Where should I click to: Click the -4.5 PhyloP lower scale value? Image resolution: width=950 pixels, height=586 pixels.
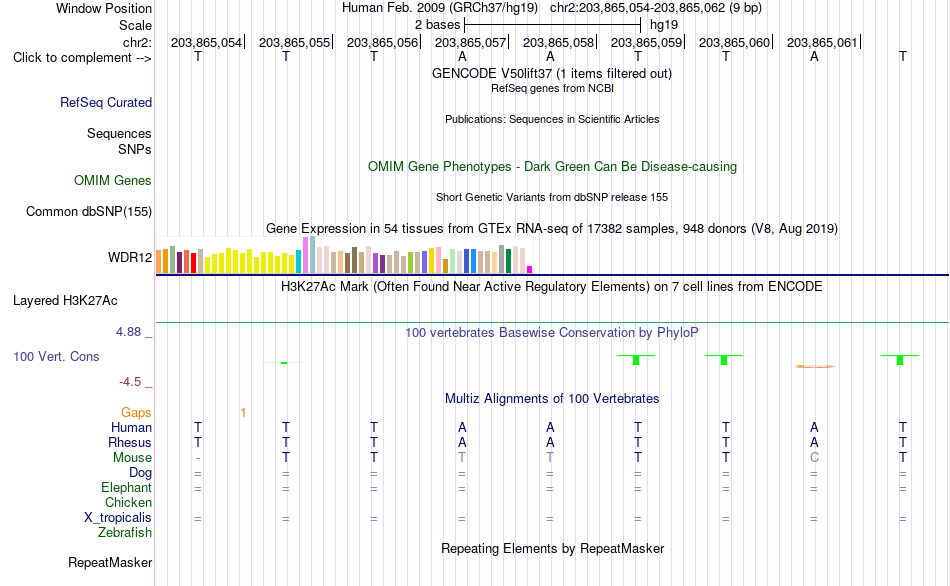click(130, 382)
